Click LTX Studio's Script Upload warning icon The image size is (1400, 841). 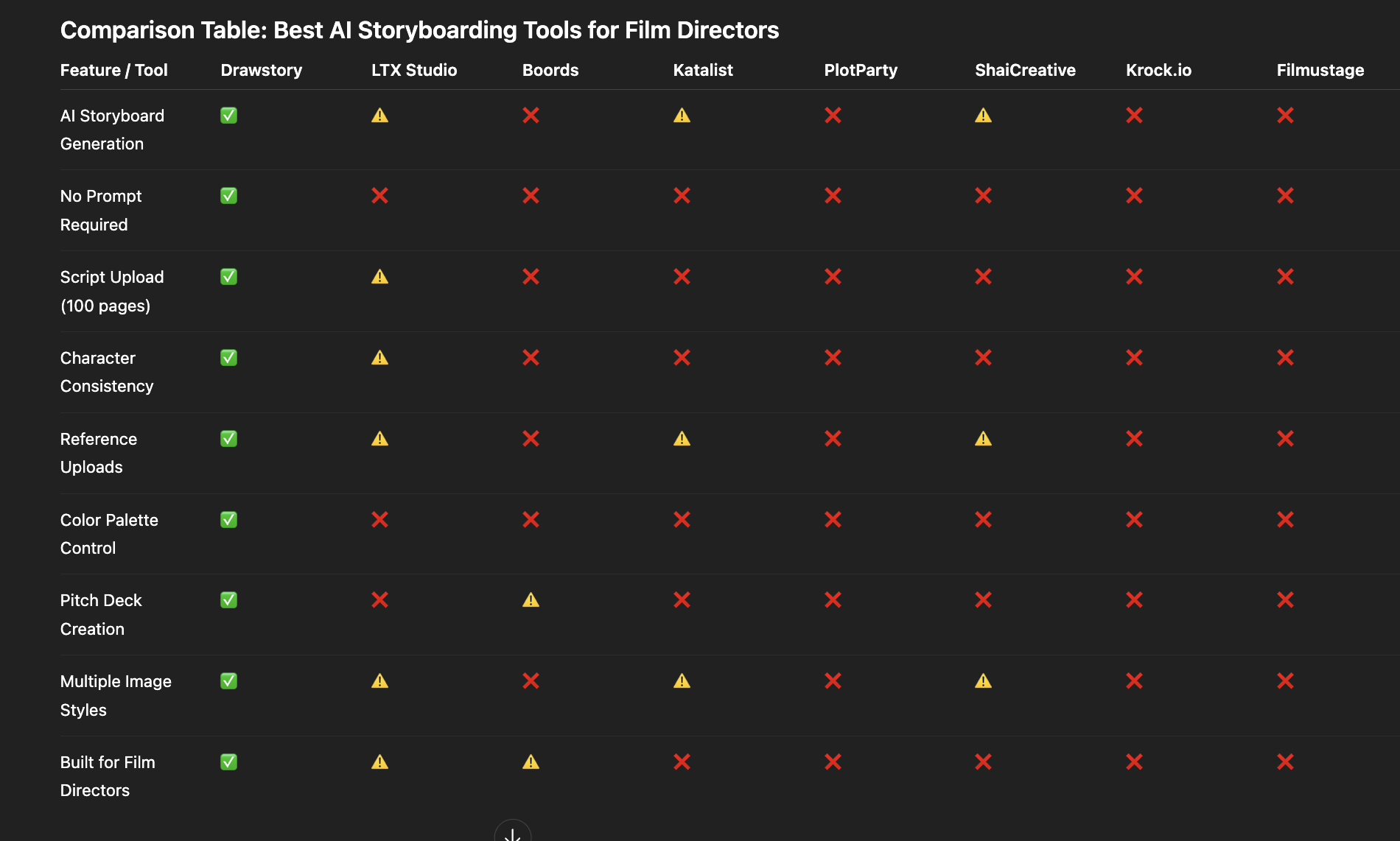coord(379,277)
